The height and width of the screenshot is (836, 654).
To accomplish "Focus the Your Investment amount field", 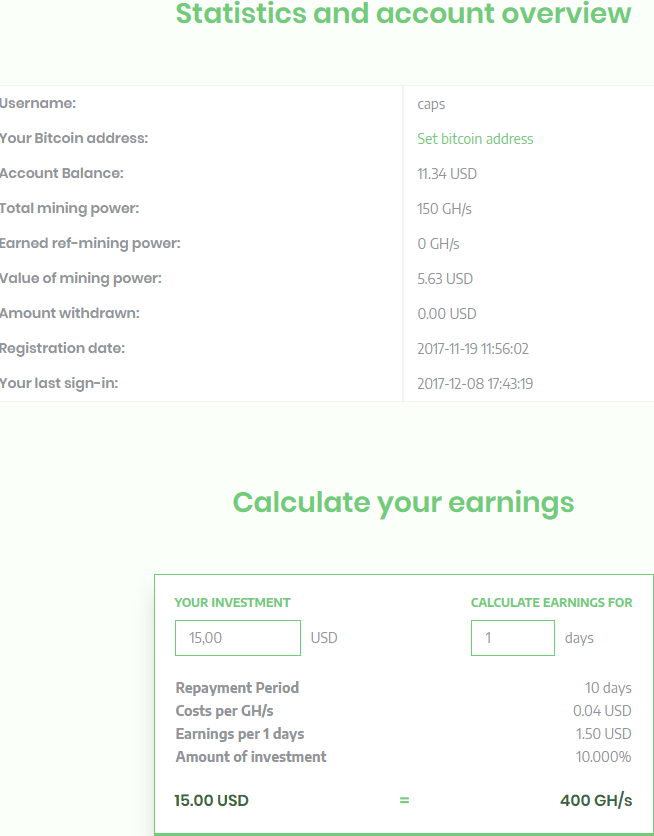I will click(237, 638).
